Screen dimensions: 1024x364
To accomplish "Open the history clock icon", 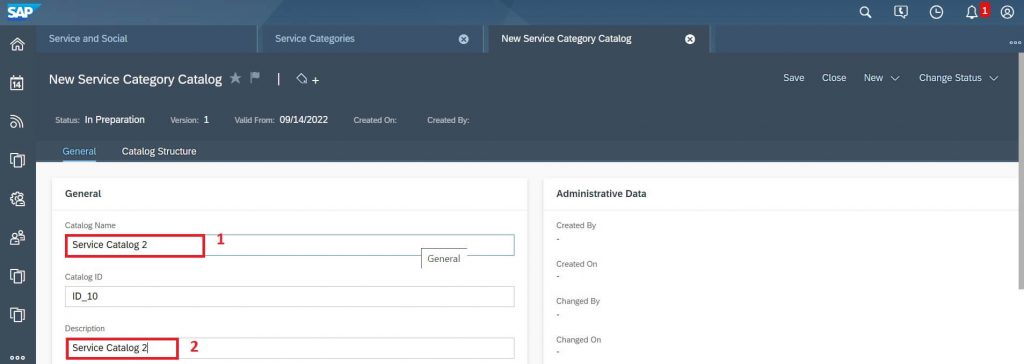I will [x=936, y=12].
